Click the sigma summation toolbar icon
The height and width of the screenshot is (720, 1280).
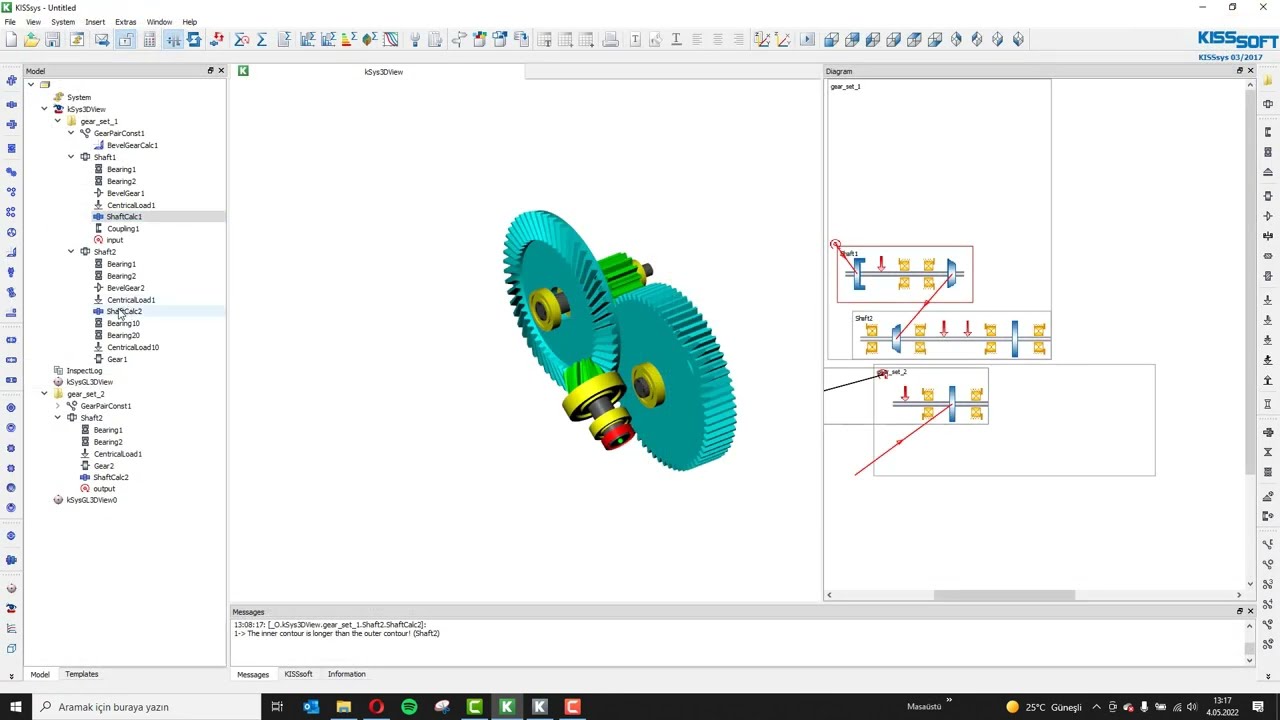[x=262, y=40]
